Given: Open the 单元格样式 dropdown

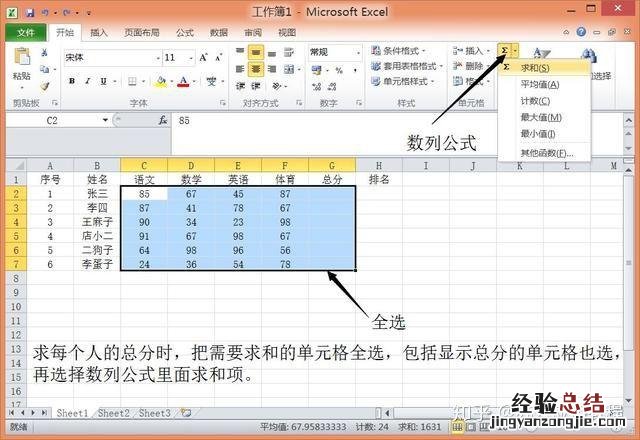Looking at the screenshot, I should [x=402, y=81].
